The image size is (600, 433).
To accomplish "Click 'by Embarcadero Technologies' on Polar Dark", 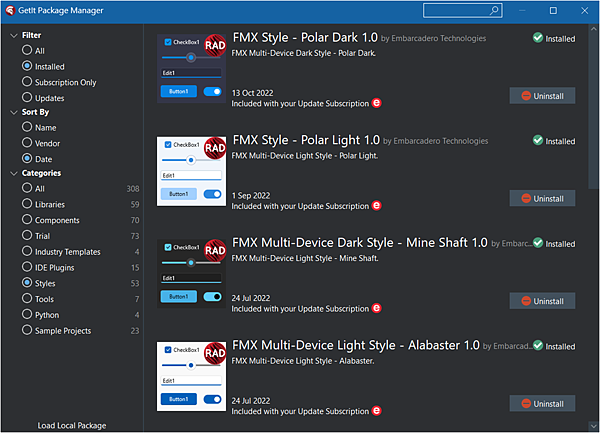I will [434, 38].
